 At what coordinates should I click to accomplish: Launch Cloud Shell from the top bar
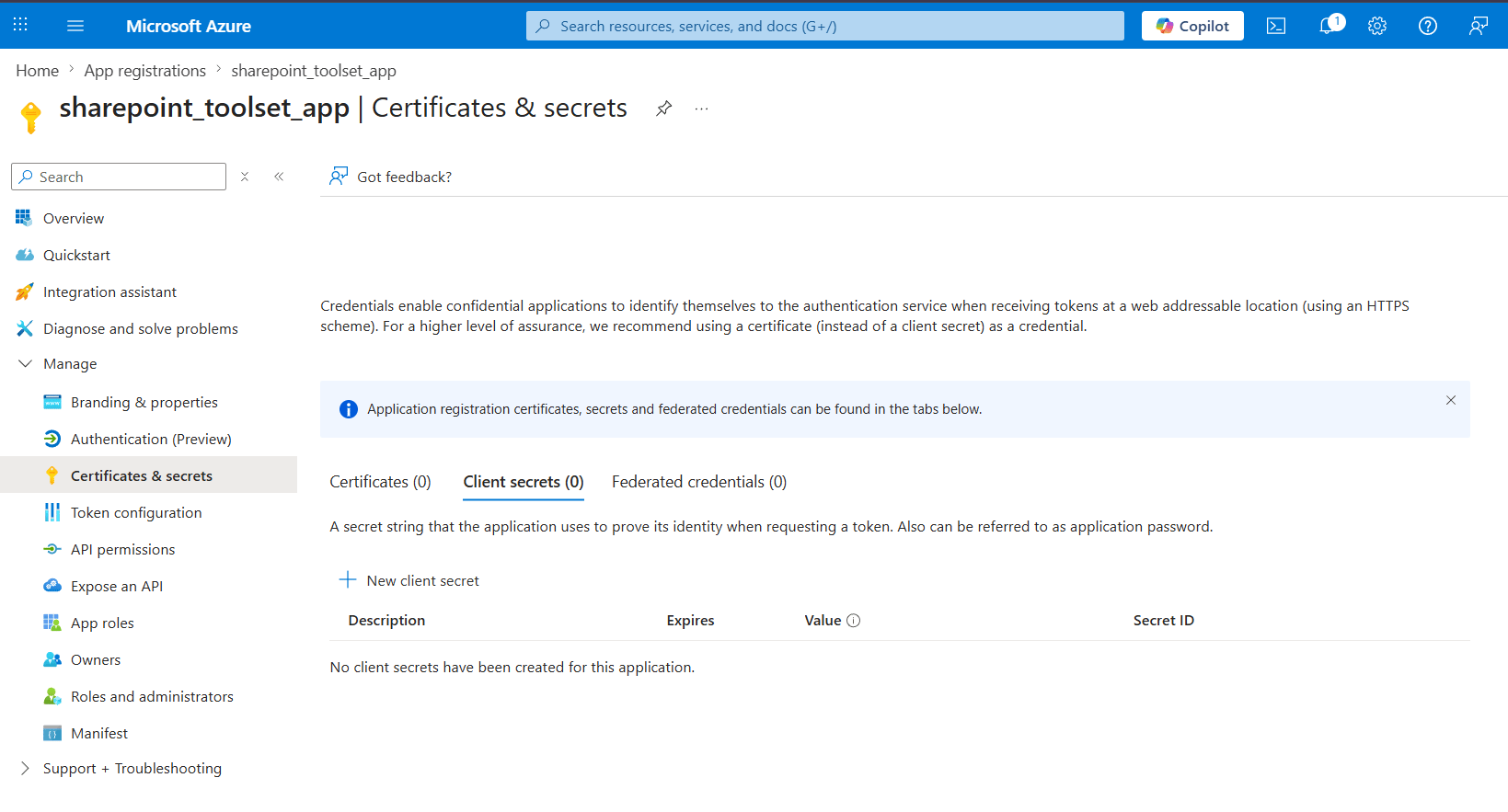(1276, 26)
